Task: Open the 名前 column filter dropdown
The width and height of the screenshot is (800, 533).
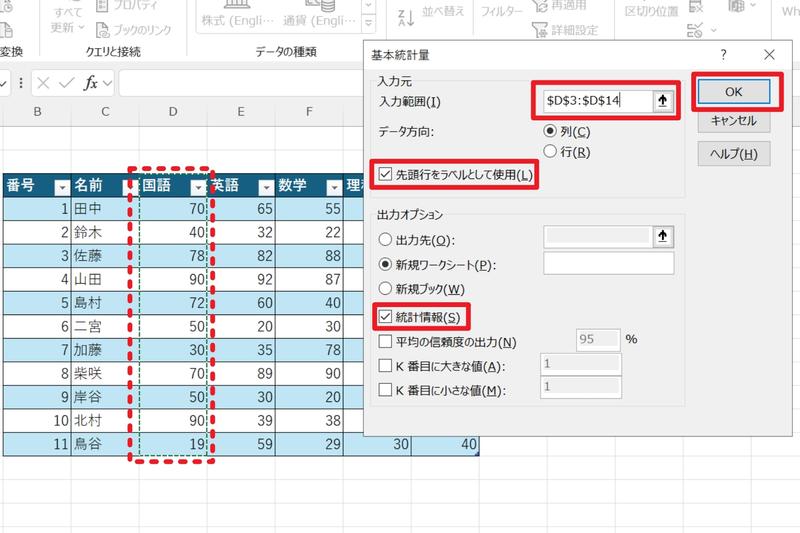Action: 129,188
